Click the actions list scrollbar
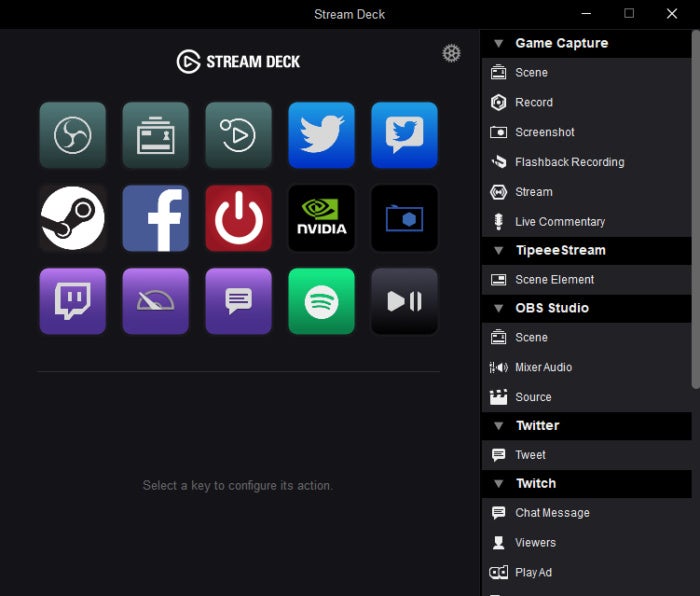Viewport: 700px width, 596px height. click(696, 209)
